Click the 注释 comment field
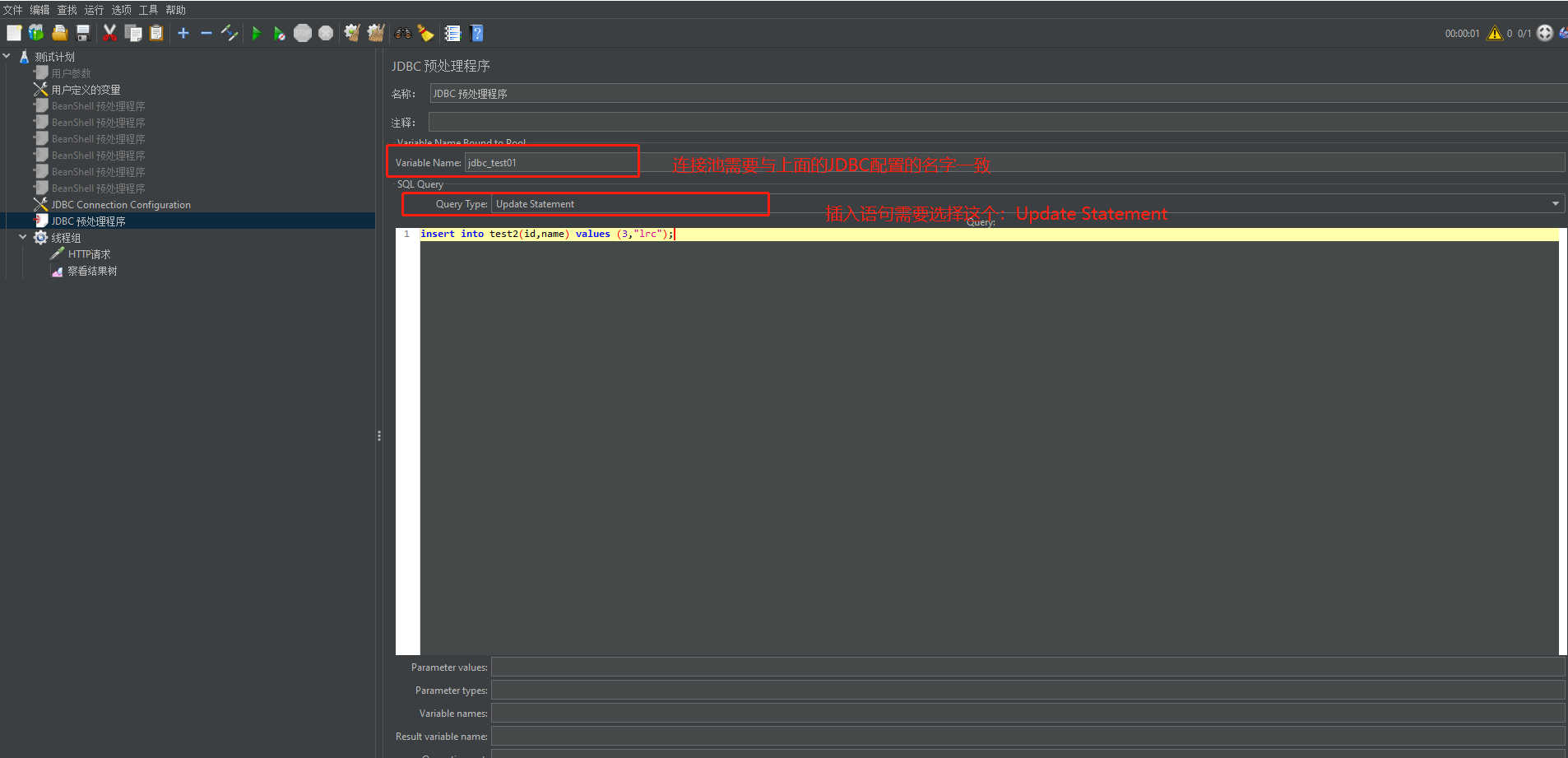1568x758 pixels. click(x=998, y=122)
